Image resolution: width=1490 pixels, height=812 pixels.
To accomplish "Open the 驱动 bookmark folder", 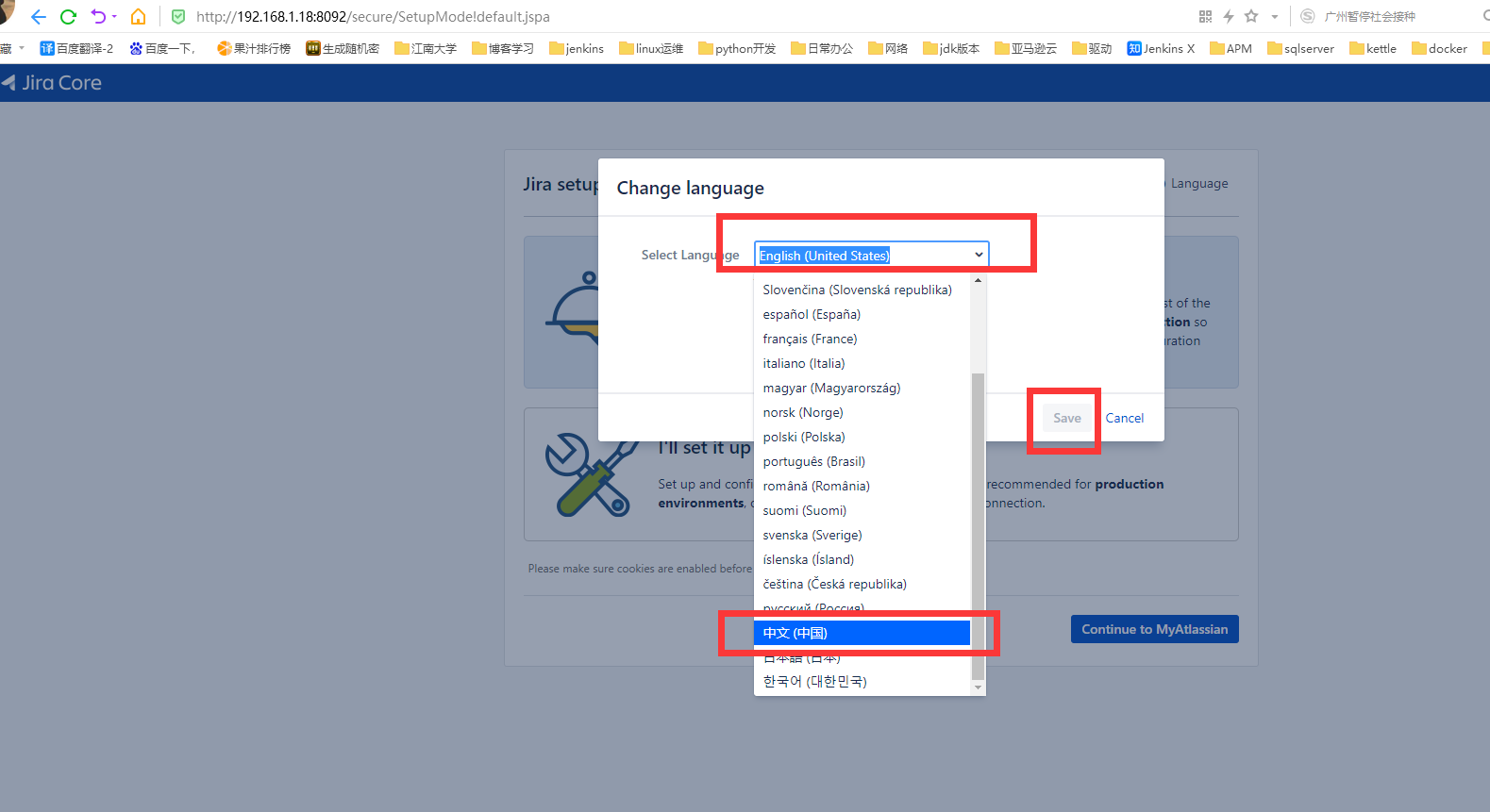I will pos(1092,48).
